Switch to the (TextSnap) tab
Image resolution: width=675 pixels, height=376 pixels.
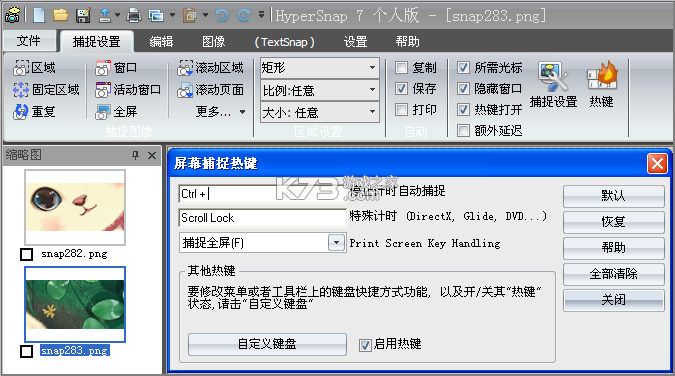pos(285,42)
